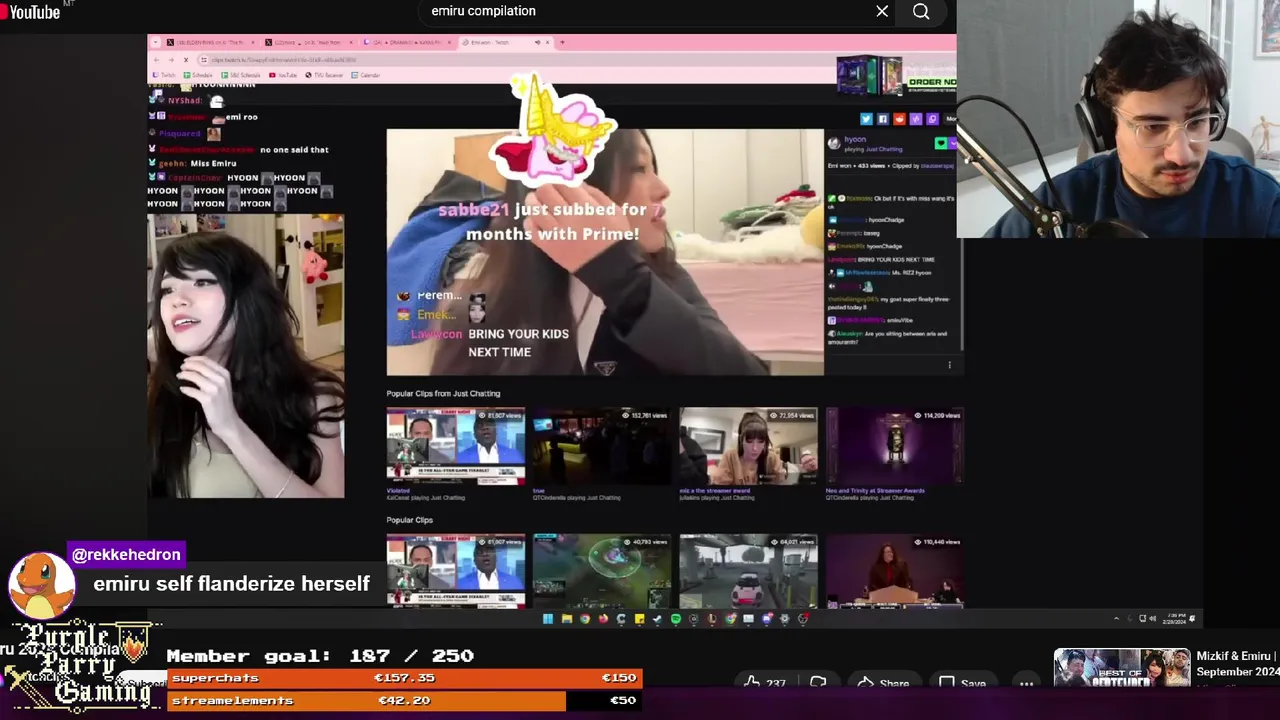Share the clip on Facebook
1280x720 pixels.
tap(883, 119)
